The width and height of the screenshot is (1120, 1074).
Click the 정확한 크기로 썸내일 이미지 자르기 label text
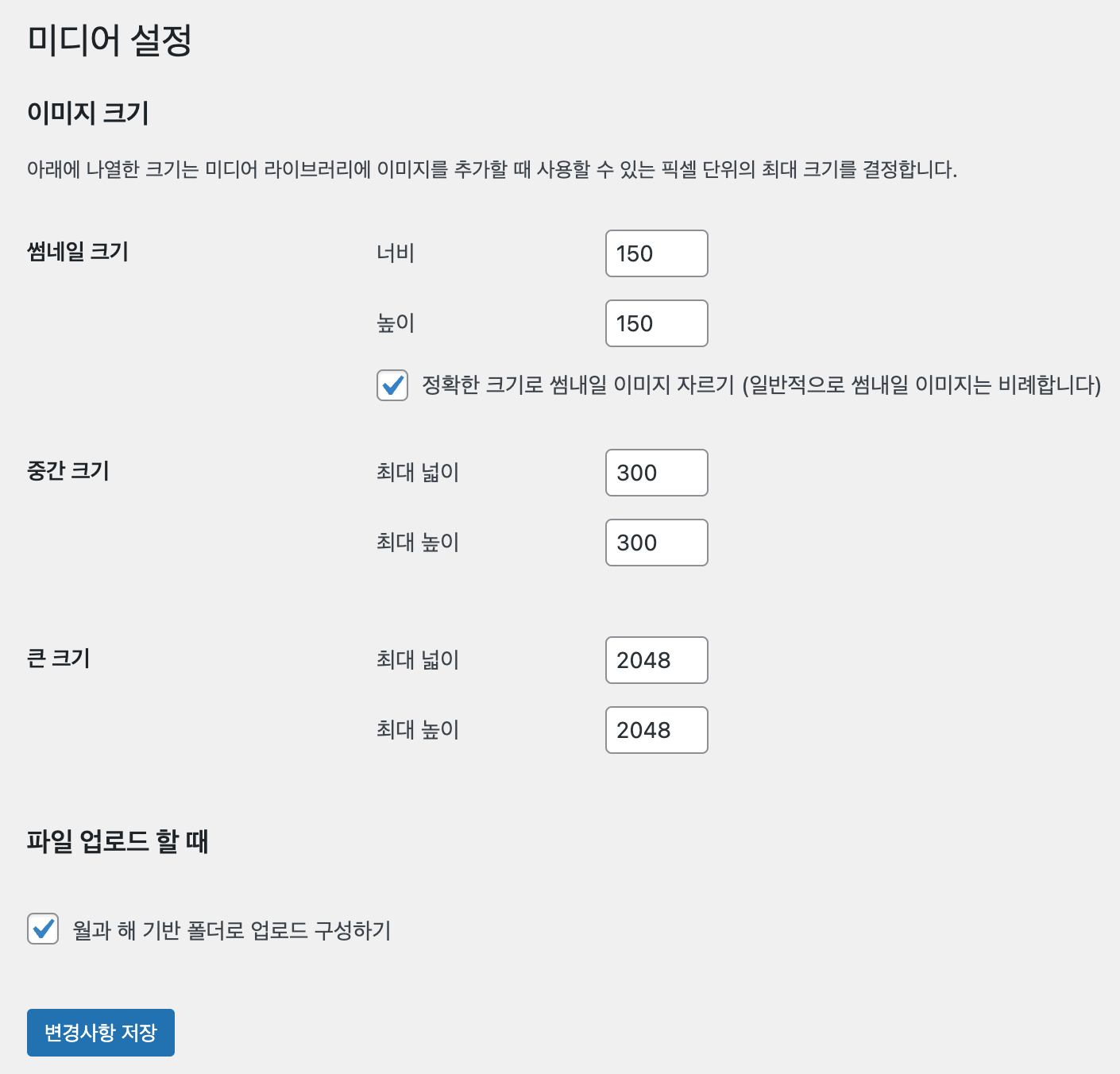click(762, 385)
